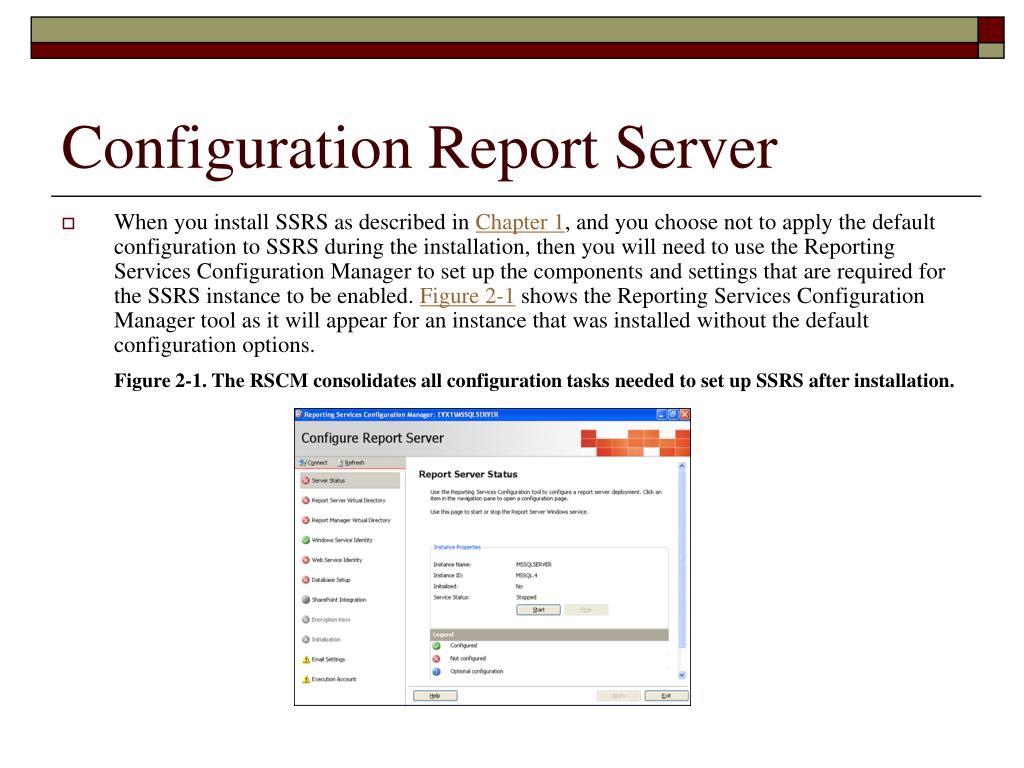Open the Chapter 1 hyperlink
This screenshot has width=1024, height=768.
point(519,222)
